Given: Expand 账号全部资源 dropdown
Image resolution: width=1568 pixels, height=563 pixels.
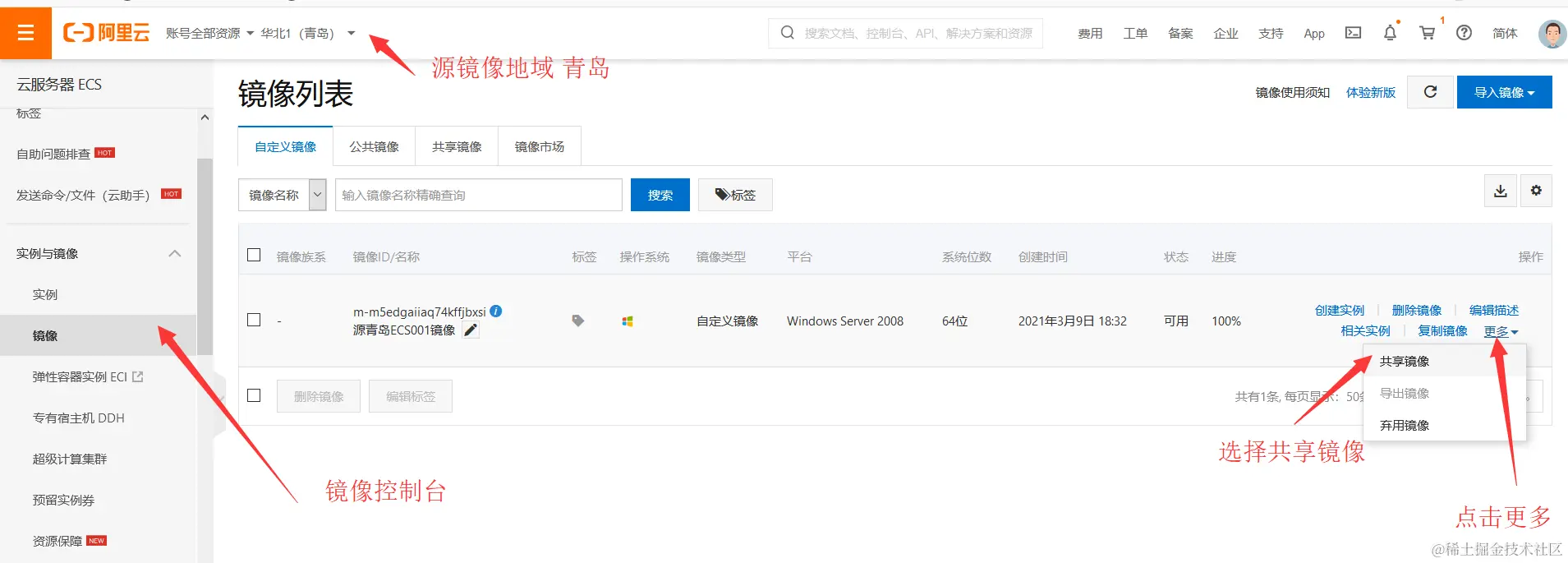Looking at the screenshot, I should [x=209, y=34].
